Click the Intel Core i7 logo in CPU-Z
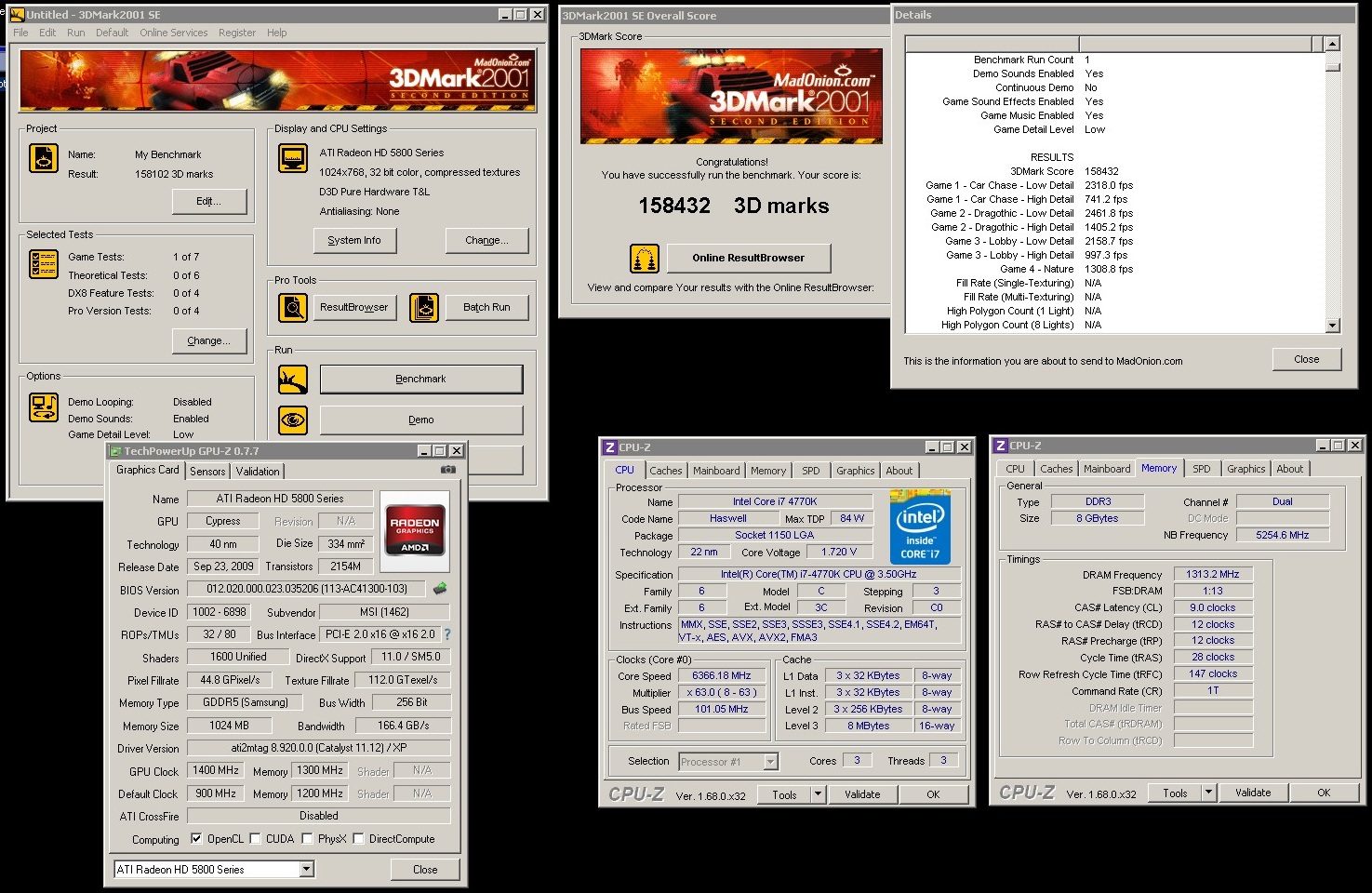1372x893 pixels. click(920, 526)
